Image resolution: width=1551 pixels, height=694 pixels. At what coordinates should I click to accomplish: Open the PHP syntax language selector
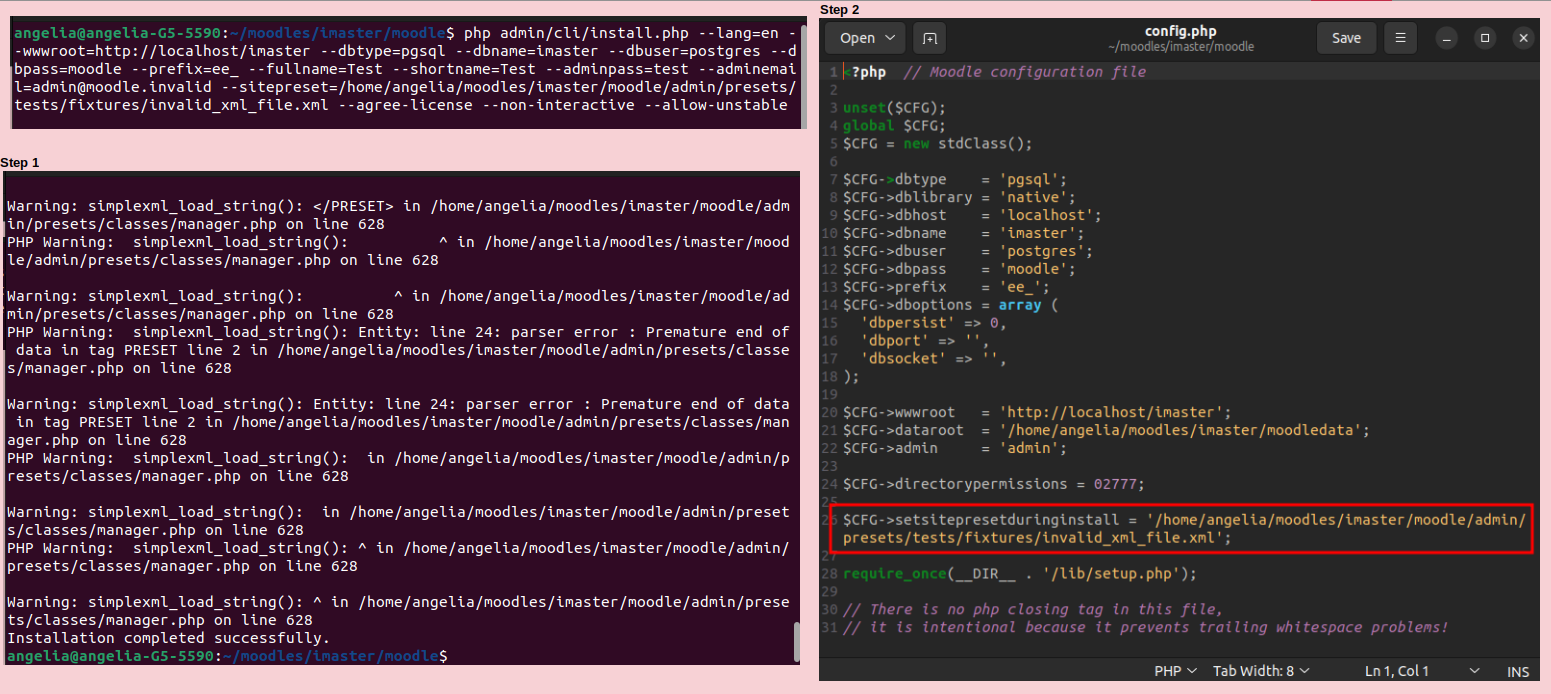[1175, 671]
